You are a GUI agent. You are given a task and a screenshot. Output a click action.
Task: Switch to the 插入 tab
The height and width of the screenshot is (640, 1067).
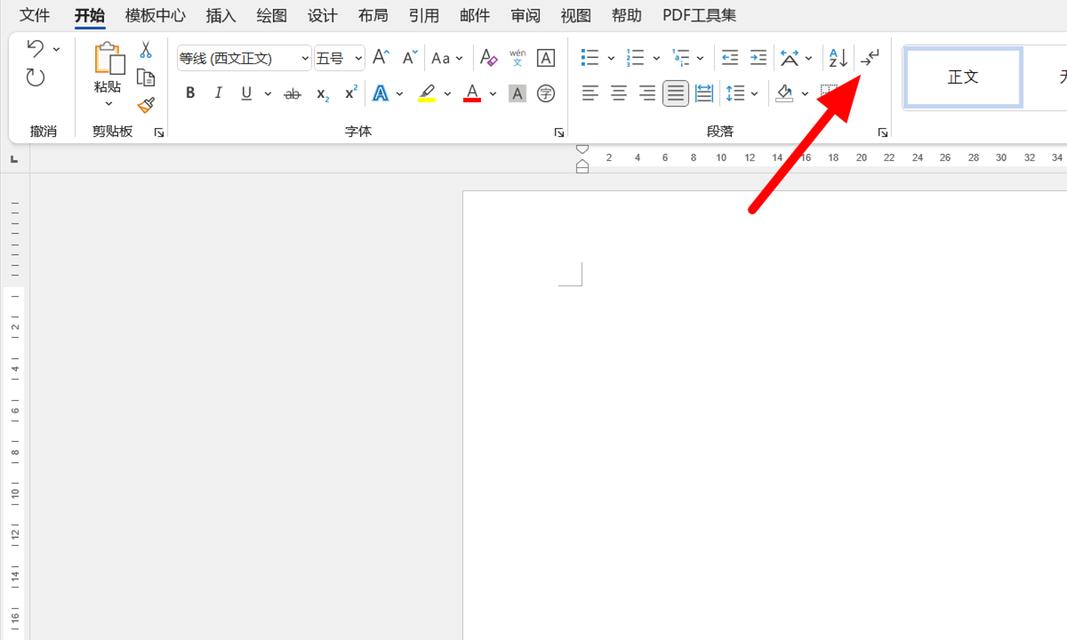[x=220, y=15]
